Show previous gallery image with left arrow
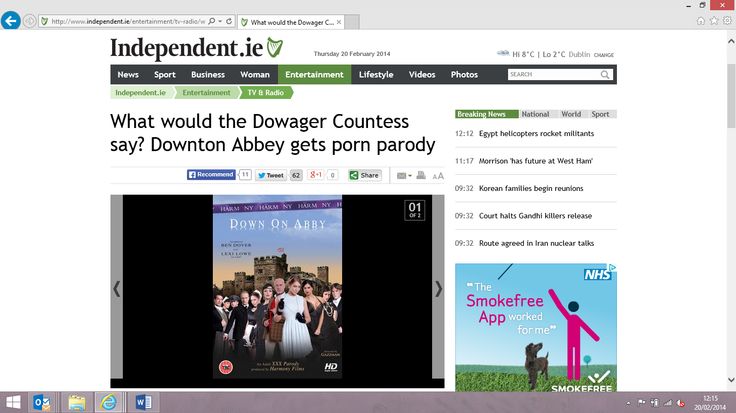Screen dimensions: 736x413 coord(116,289)
